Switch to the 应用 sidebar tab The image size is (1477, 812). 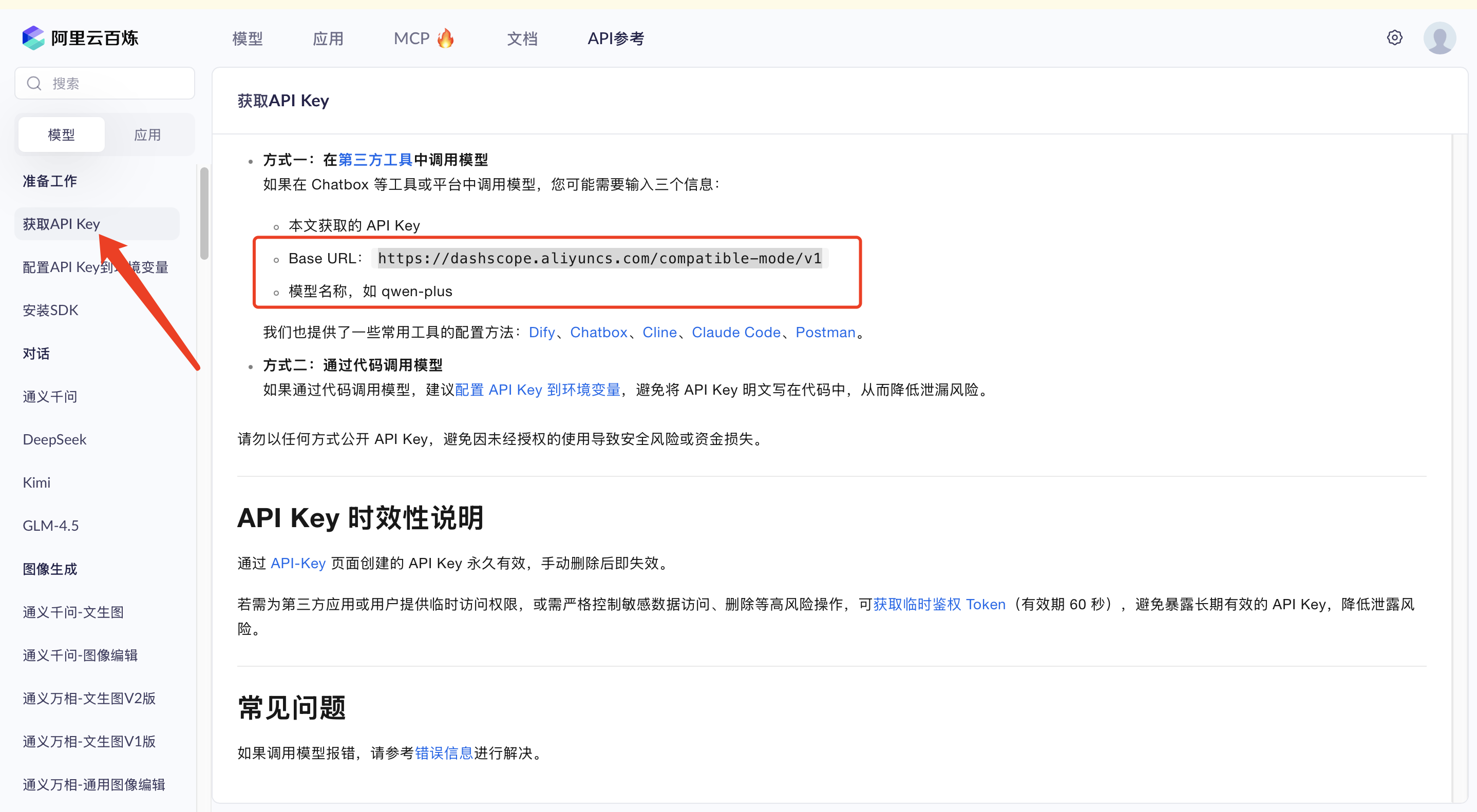(x=147, y=134)
